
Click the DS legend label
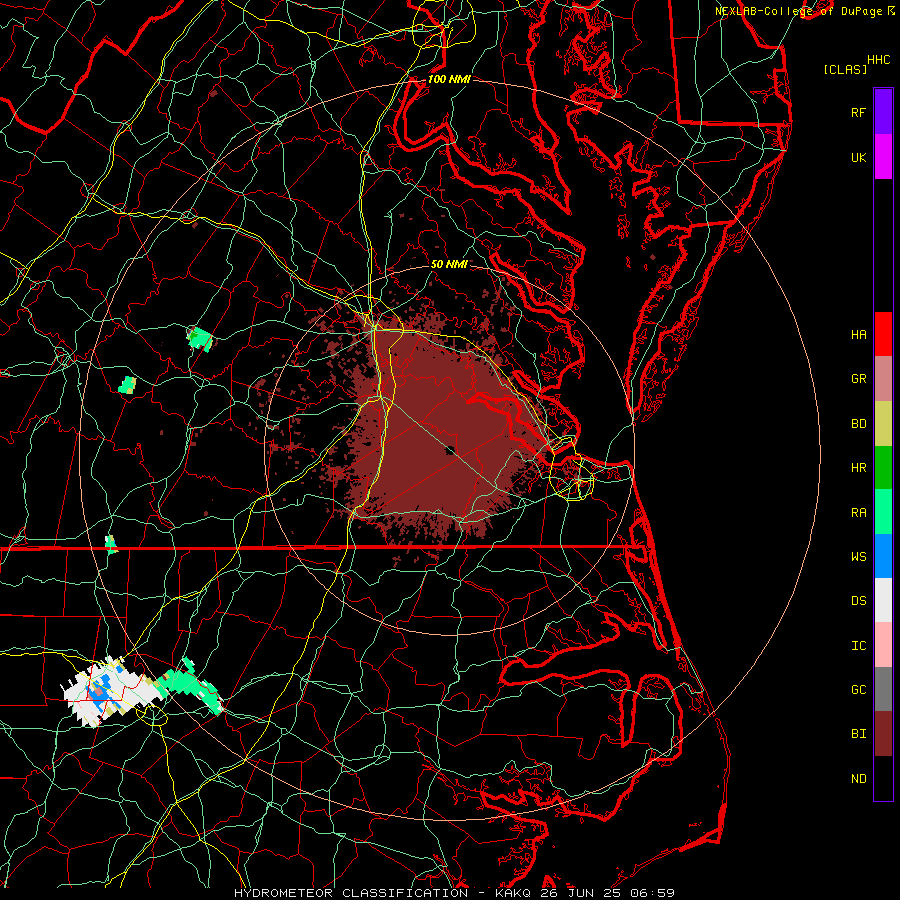coord(858,601)
